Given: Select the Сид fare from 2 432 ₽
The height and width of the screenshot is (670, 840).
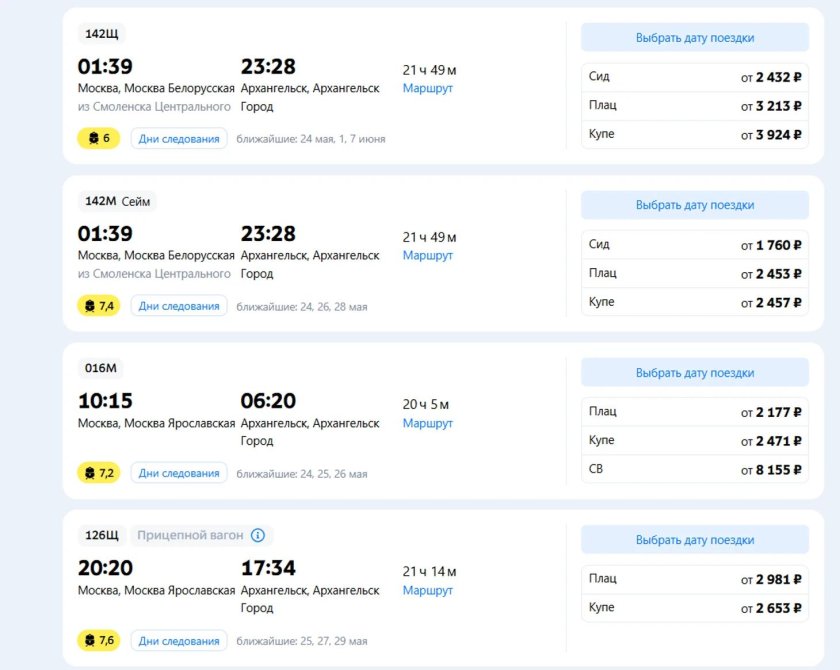Looking at the screenshot, I should 694,77.
